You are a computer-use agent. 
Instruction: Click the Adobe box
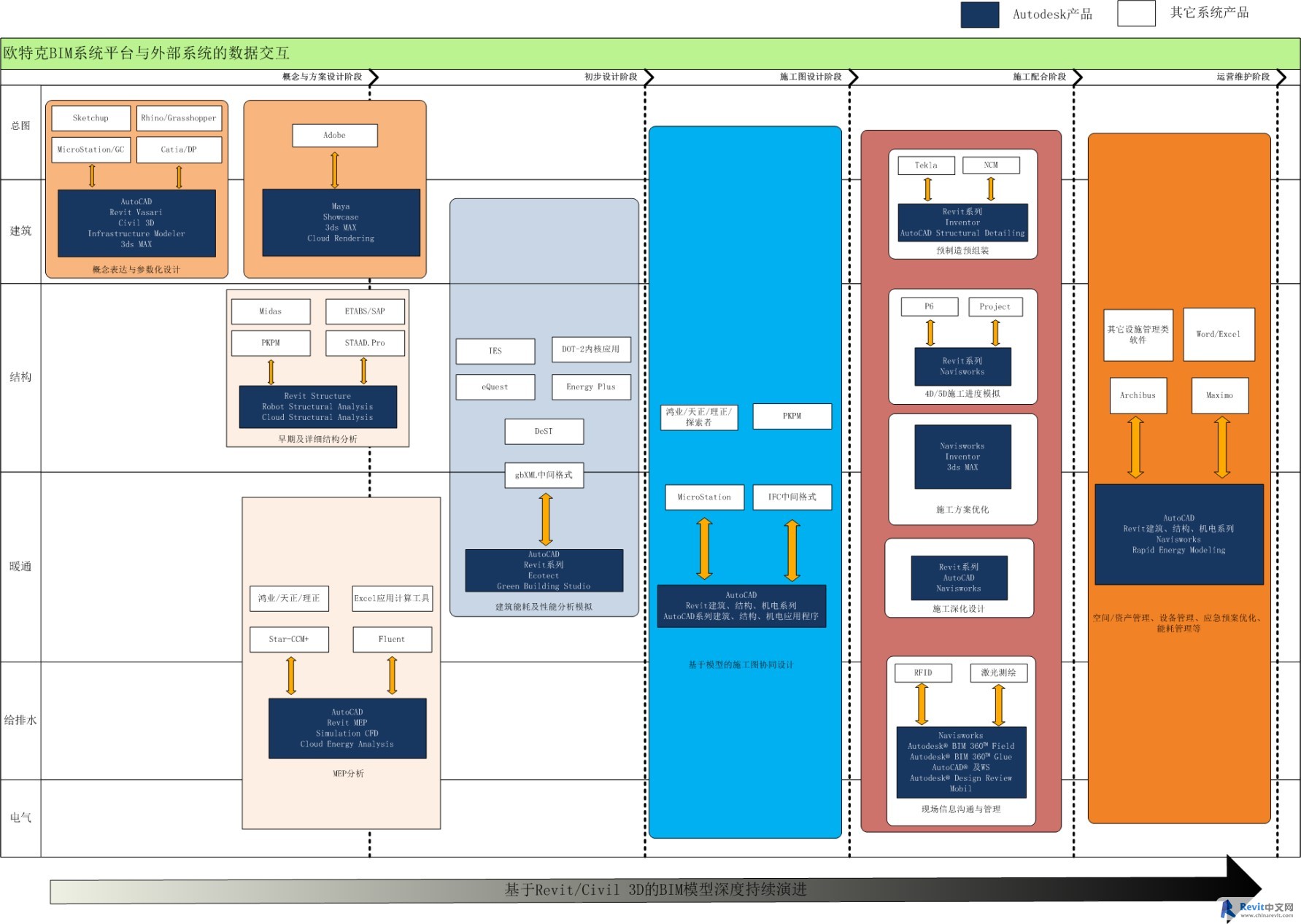pyautogui.click(x=335, y=135)
